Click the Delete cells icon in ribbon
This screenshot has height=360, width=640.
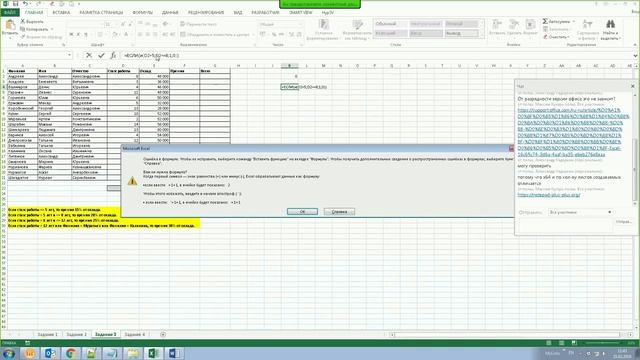click(514, 24)
